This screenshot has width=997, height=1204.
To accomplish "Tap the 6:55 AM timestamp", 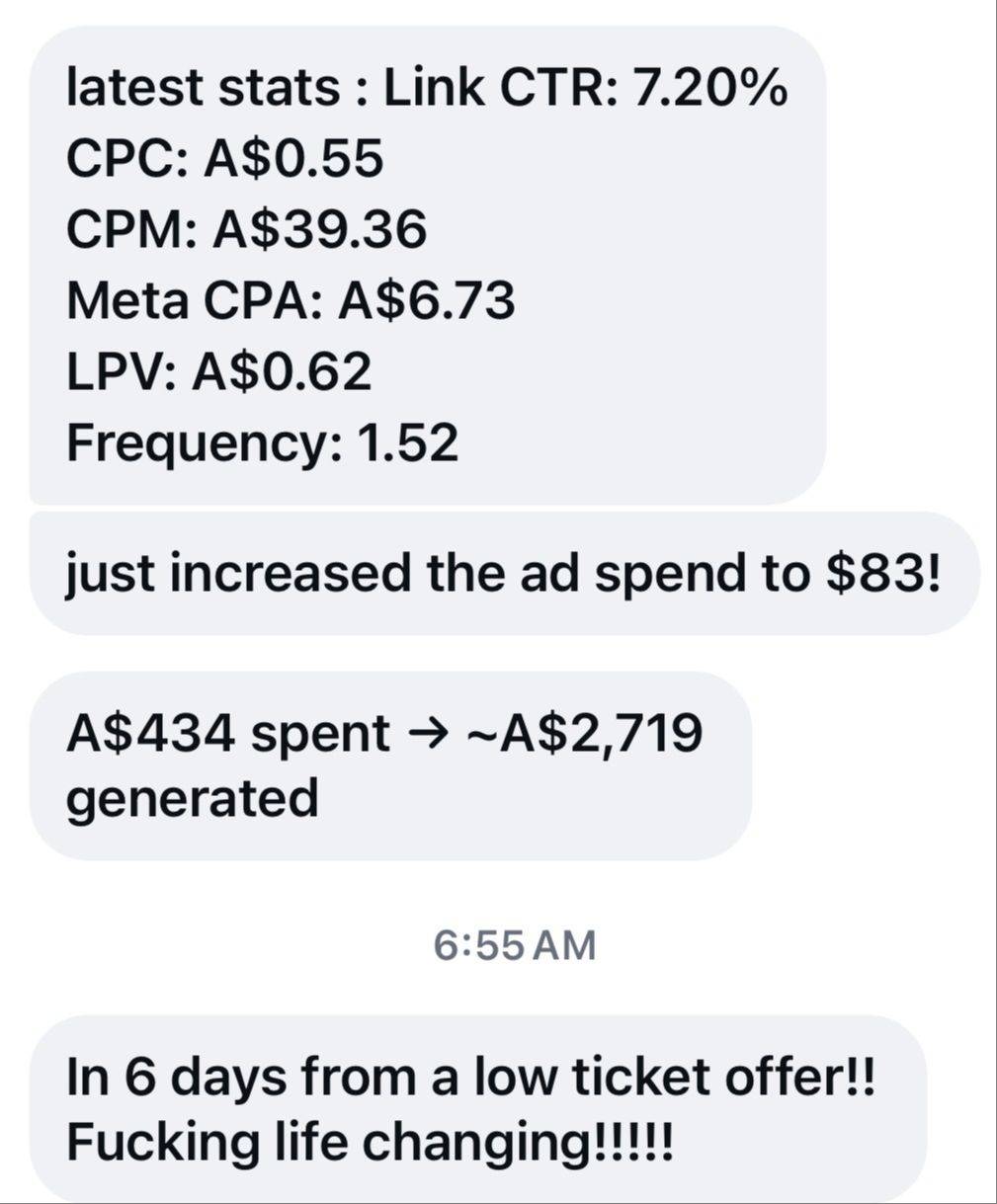I will (x=515, y=945).
